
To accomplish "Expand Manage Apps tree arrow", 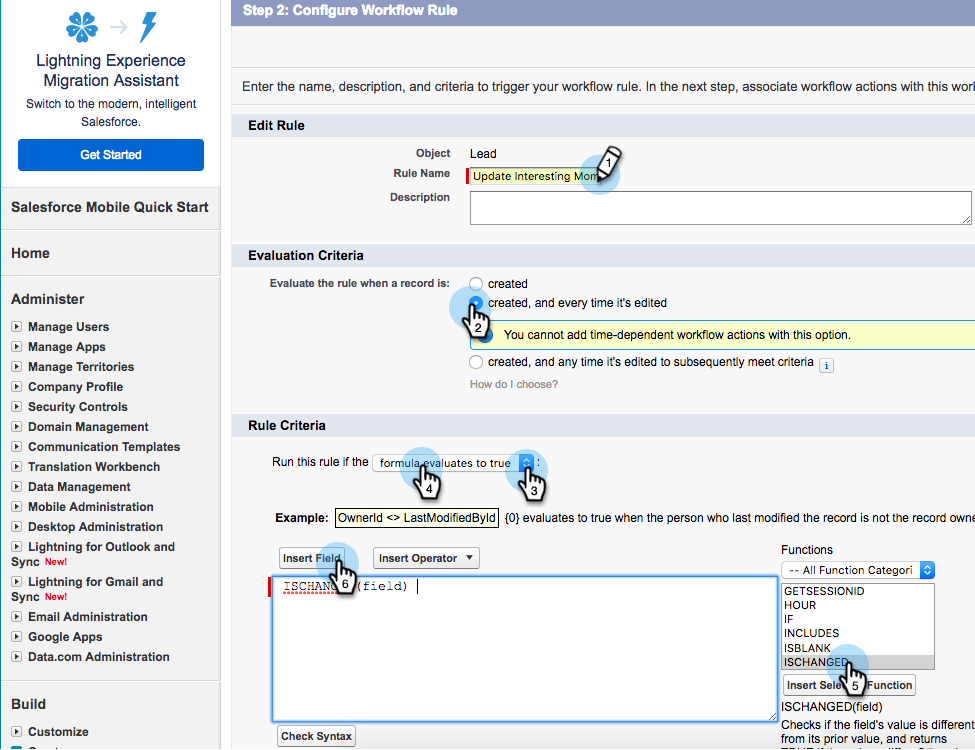I will point(17,346).
